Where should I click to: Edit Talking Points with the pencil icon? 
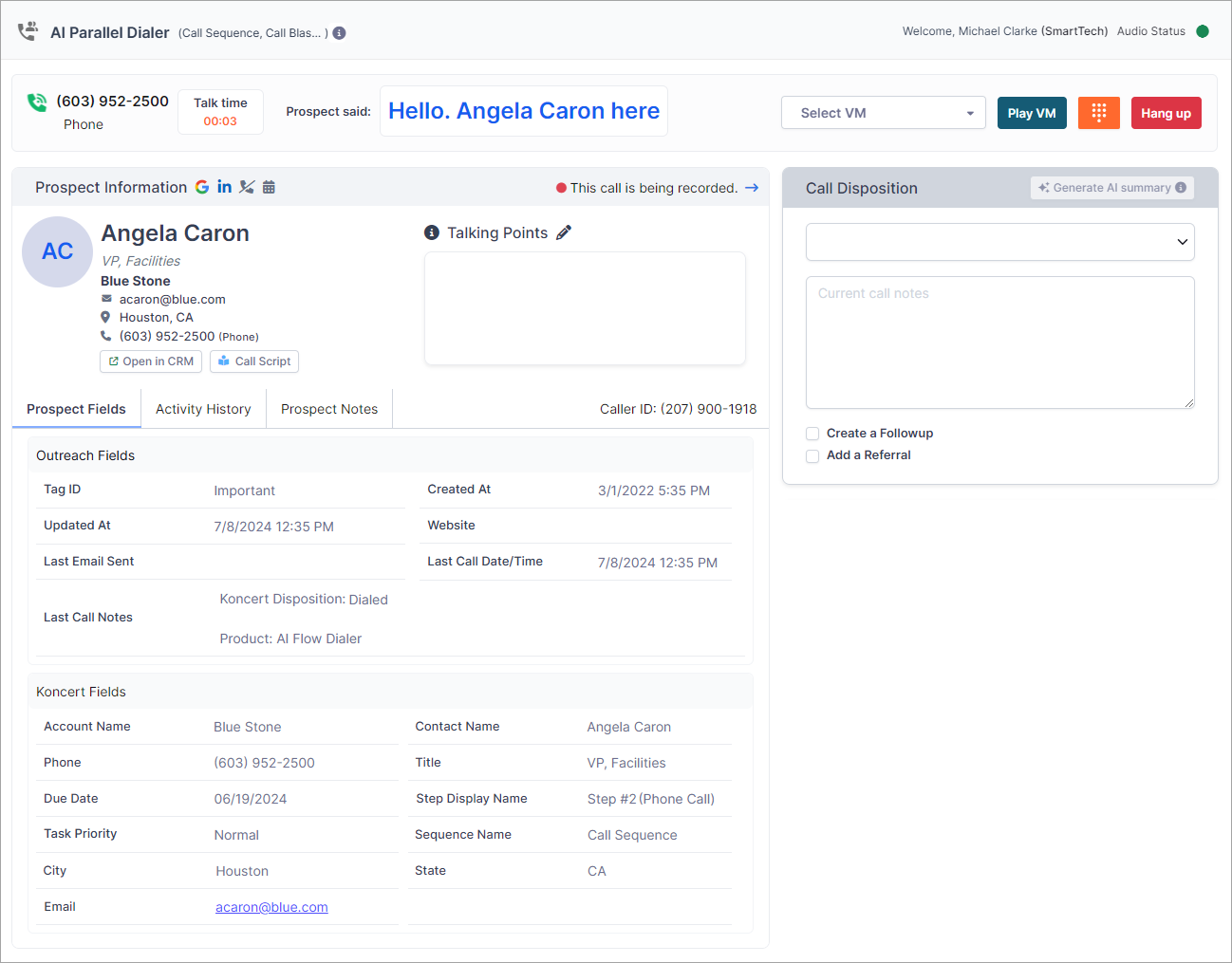click(x=564, y=232)
